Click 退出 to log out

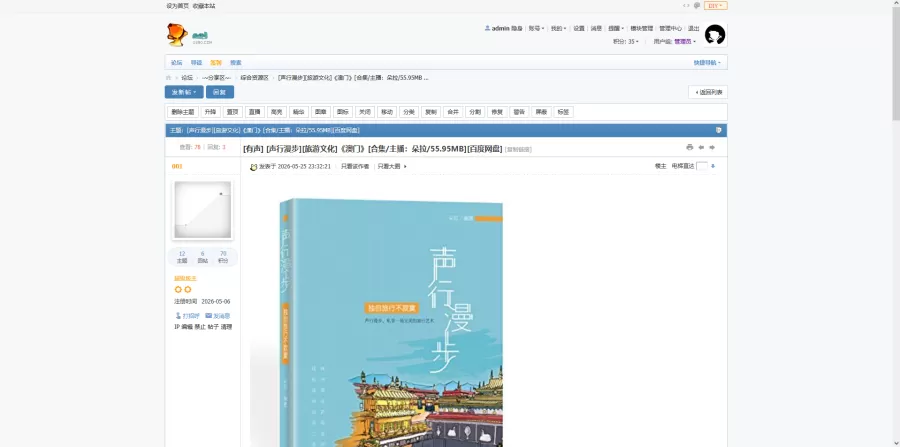[x=693, y=28]
